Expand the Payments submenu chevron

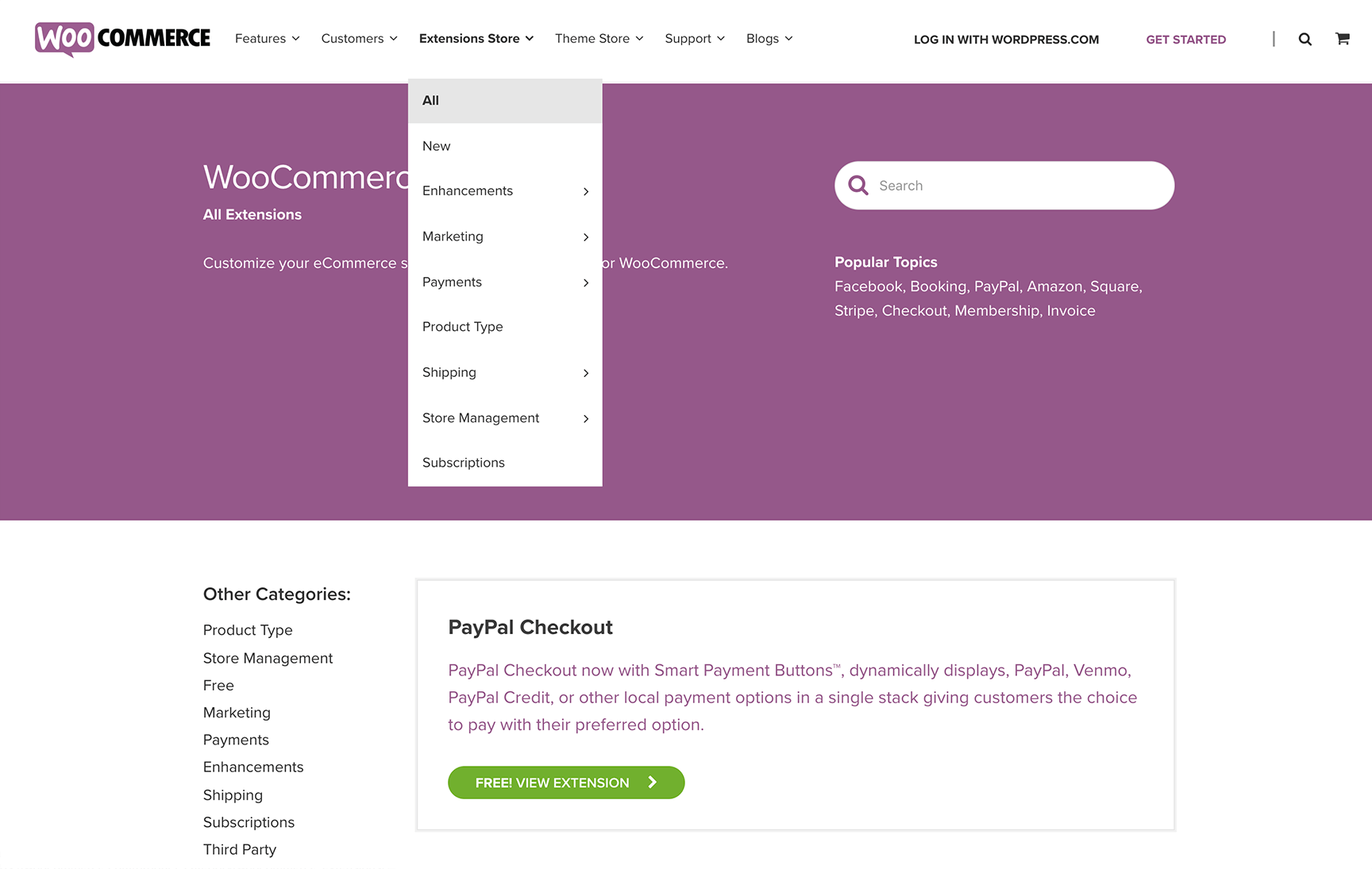pyautogui.click(x=586, y=283)
